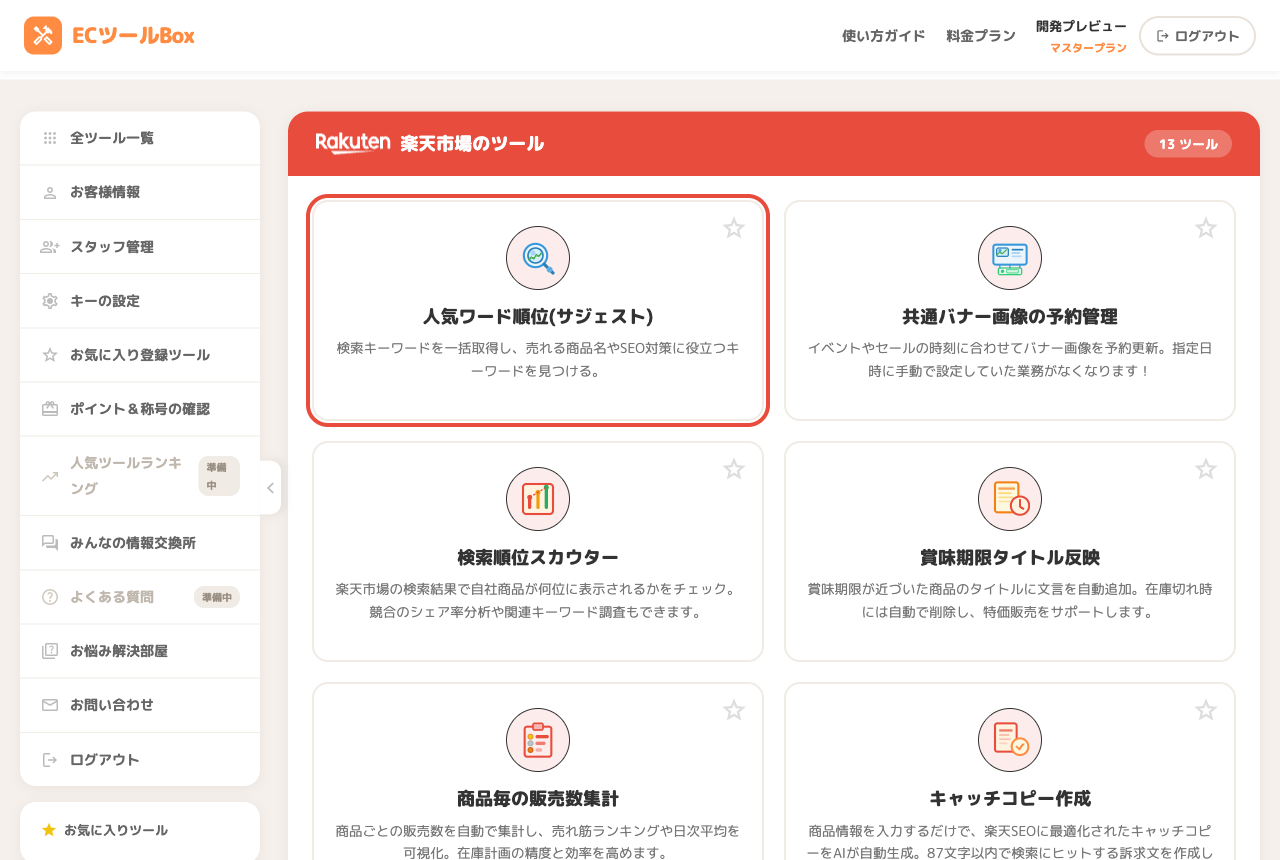The height and width of the screenshot is (860, 1280).
Task: Open the キャッチコピー作成 tool title
Action: pyautogui.click(x=1010, y=799)
